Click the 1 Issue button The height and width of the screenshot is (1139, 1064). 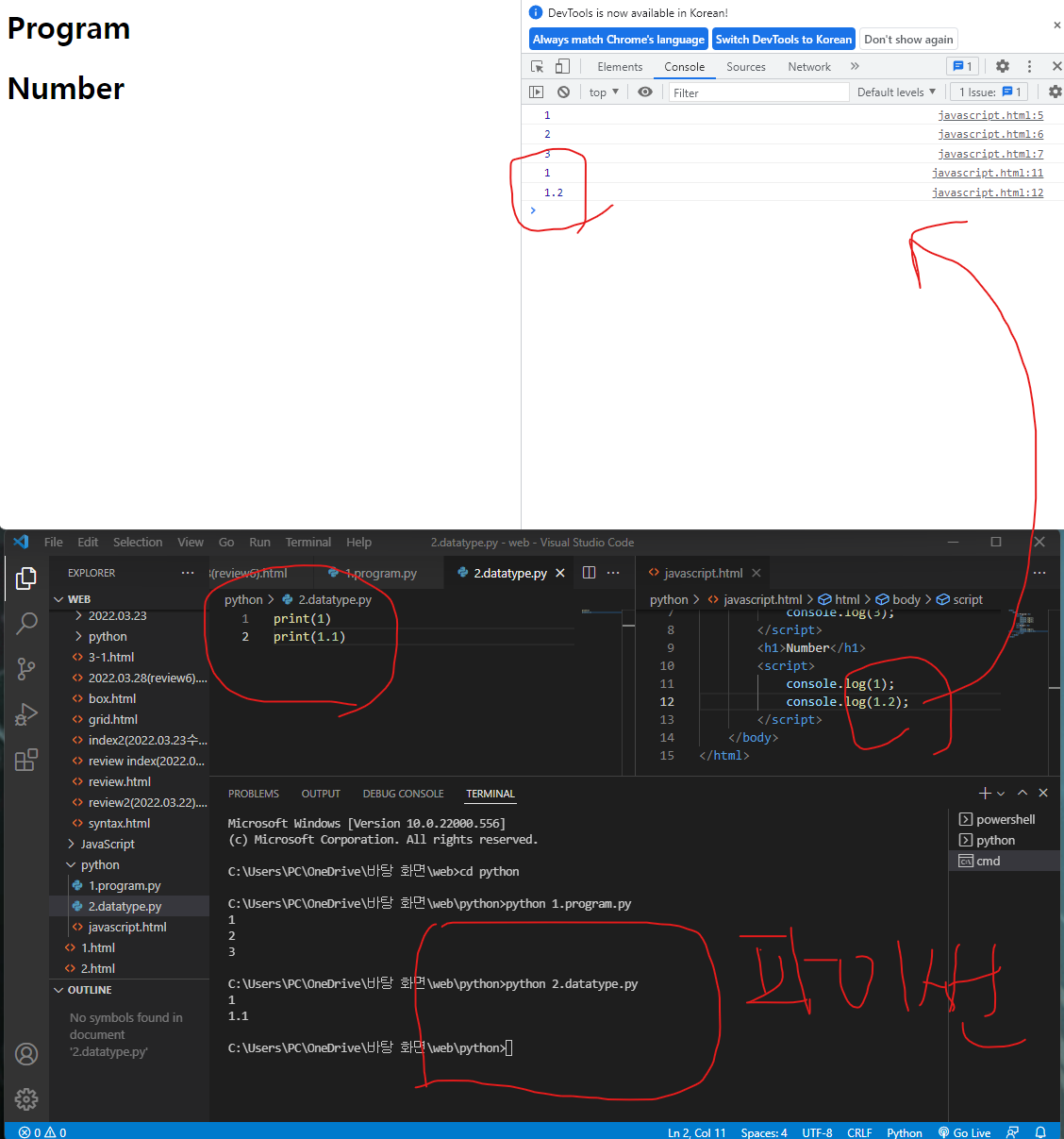[x=988, y=92]
